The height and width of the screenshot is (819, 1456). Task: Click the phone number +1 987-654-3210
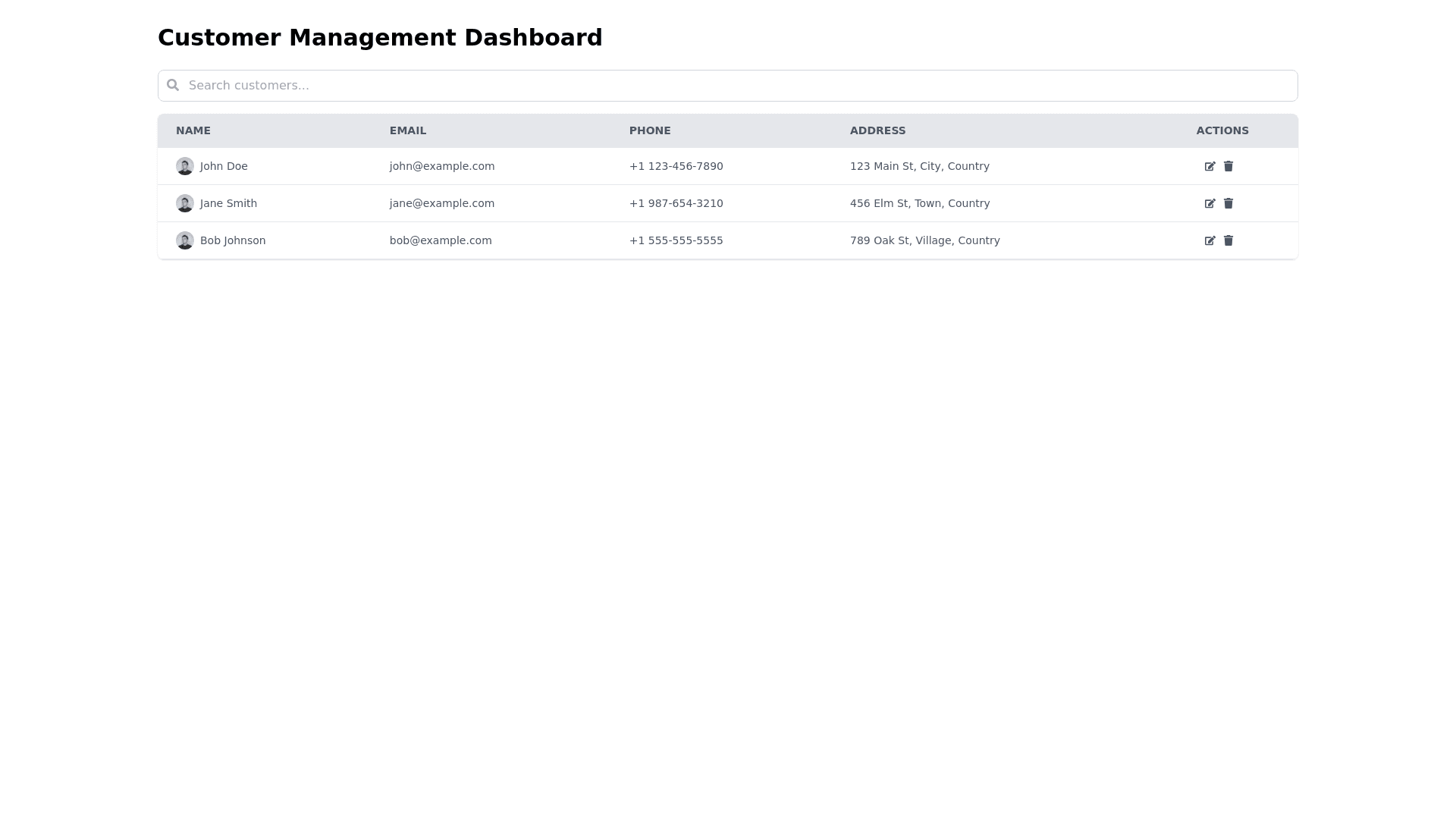click(676, 203)
